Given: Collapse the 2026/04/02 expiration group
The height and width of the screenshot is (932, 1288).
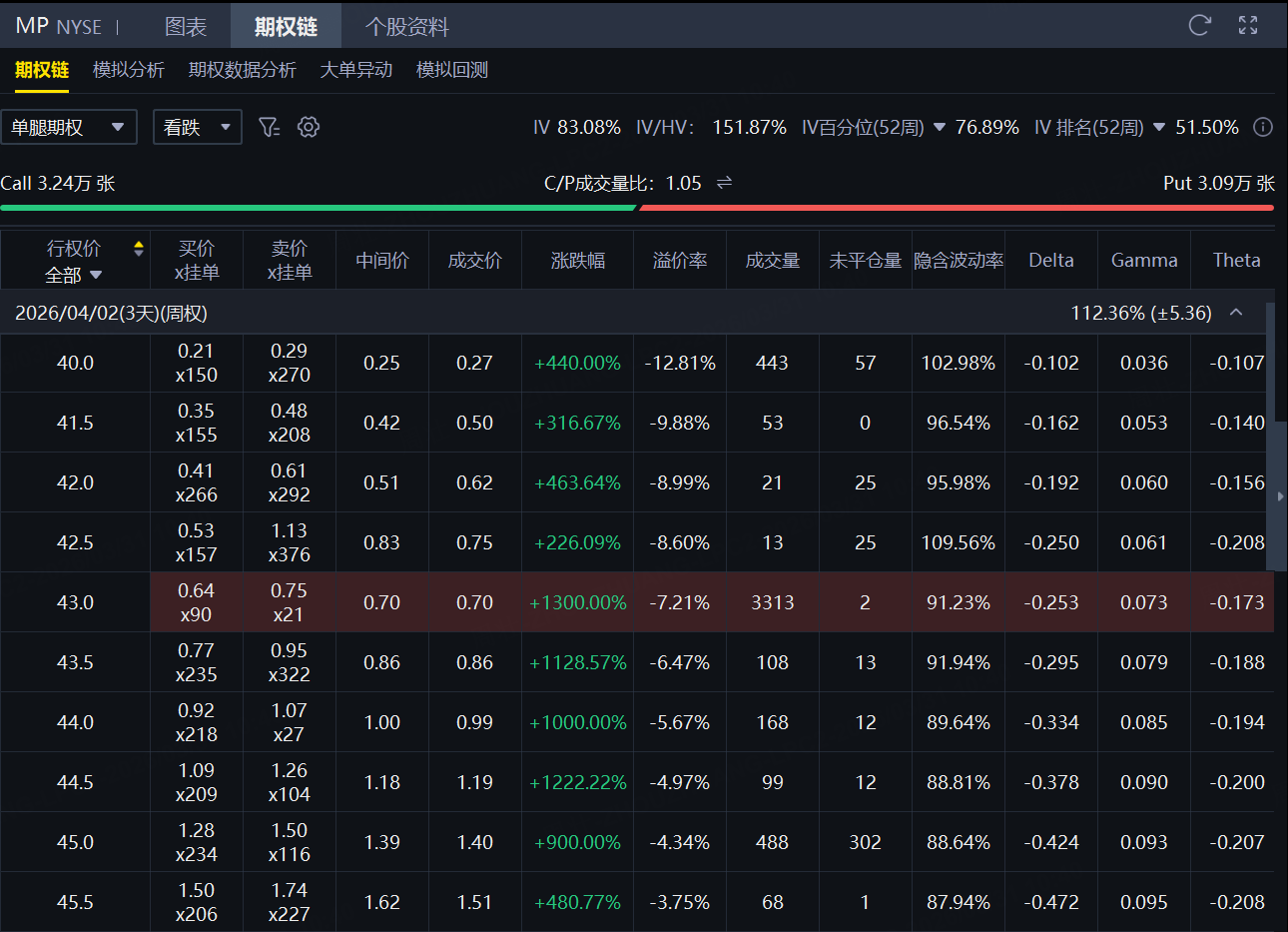Looking at the screenshot, I should (x=1236, y=313).
